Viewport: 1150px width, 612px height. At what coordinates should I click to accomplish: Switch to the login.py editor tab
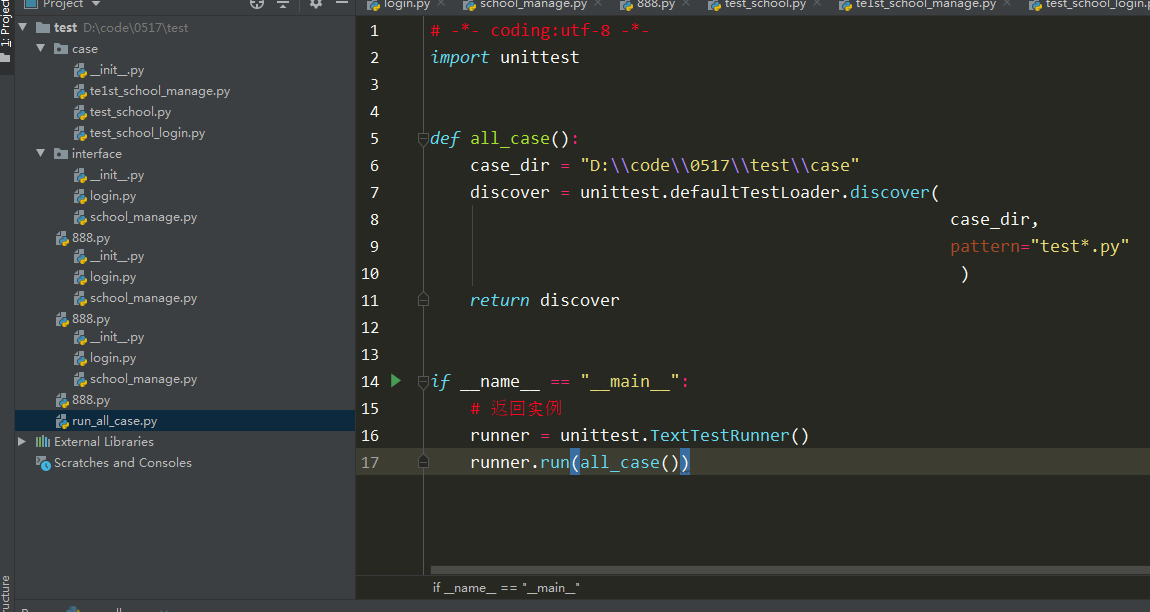point(407,4)
